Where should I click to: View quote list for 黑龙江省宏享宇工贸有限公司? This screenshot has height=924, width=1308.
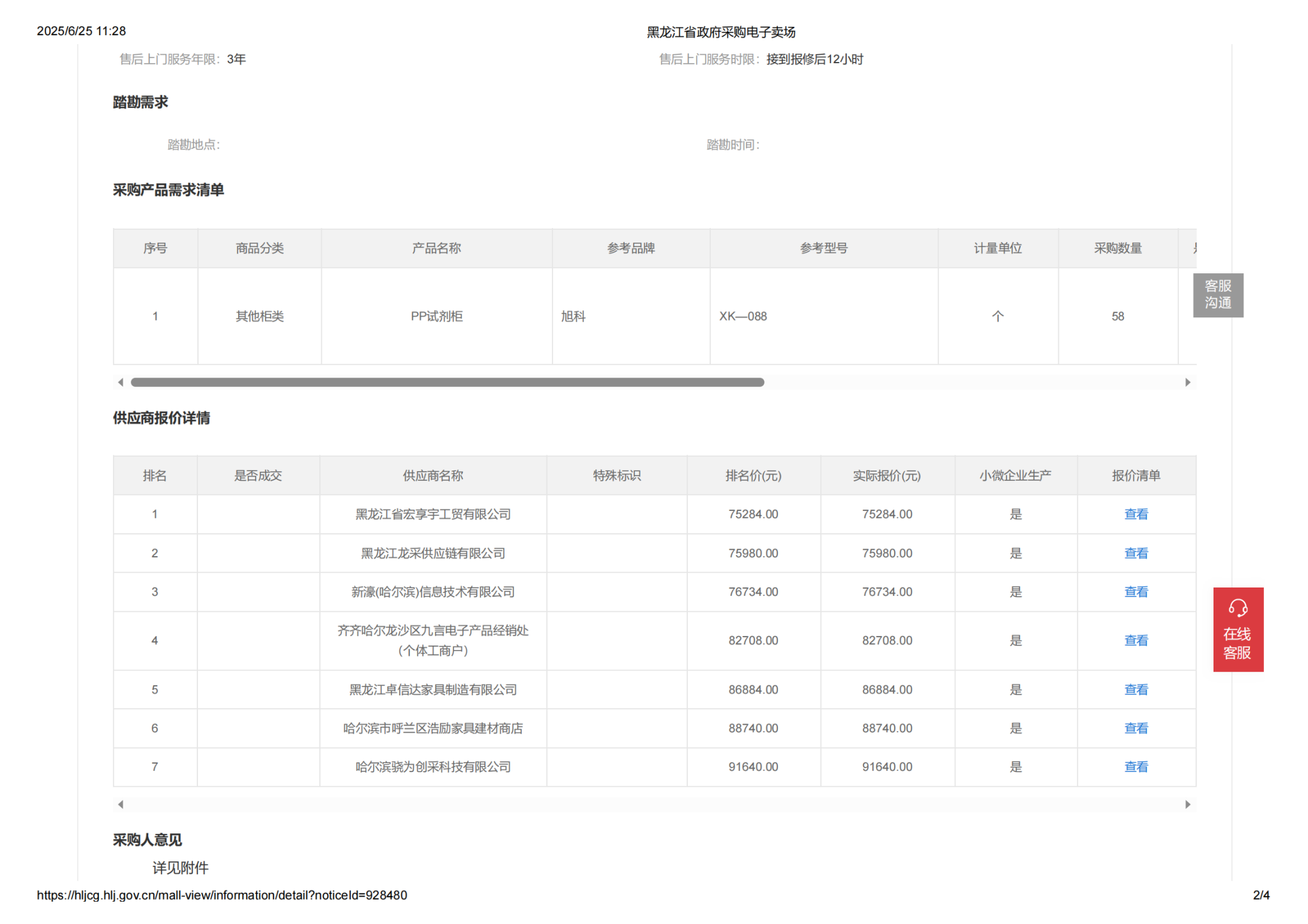click(1136, 514)
